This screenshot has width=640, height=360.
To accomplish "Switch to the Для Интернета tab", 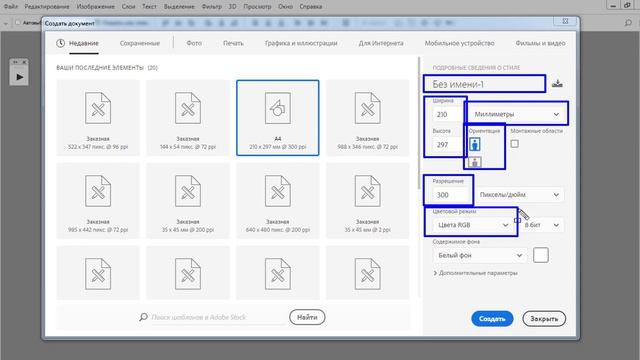I will tap(381, 43).
